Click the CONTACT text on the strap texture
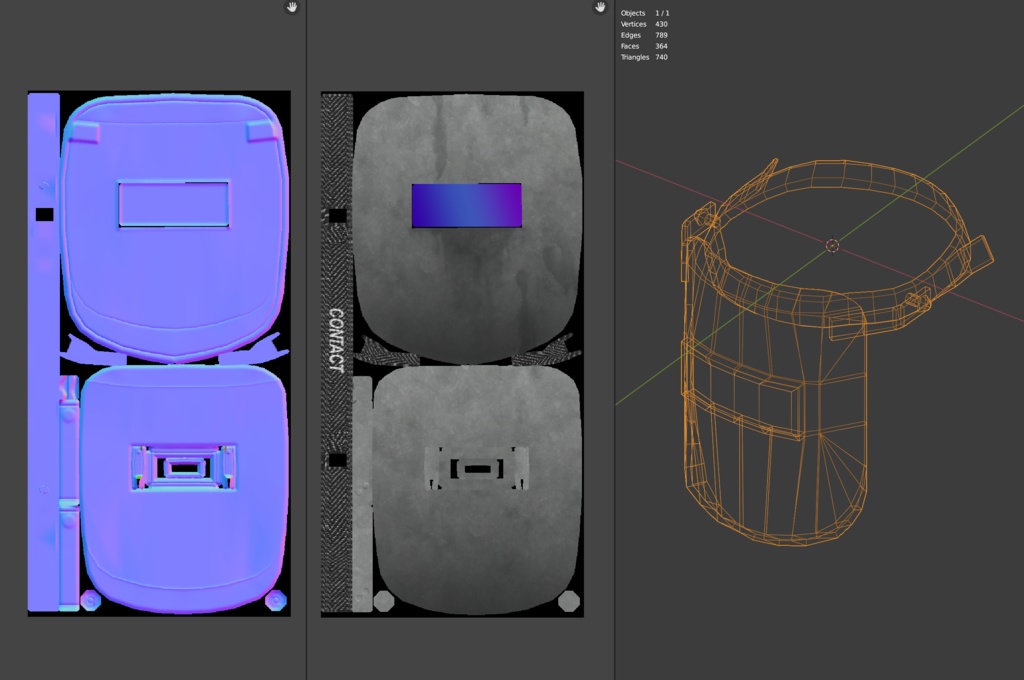This screenshot has width=1024, height=680. point(336,340)
